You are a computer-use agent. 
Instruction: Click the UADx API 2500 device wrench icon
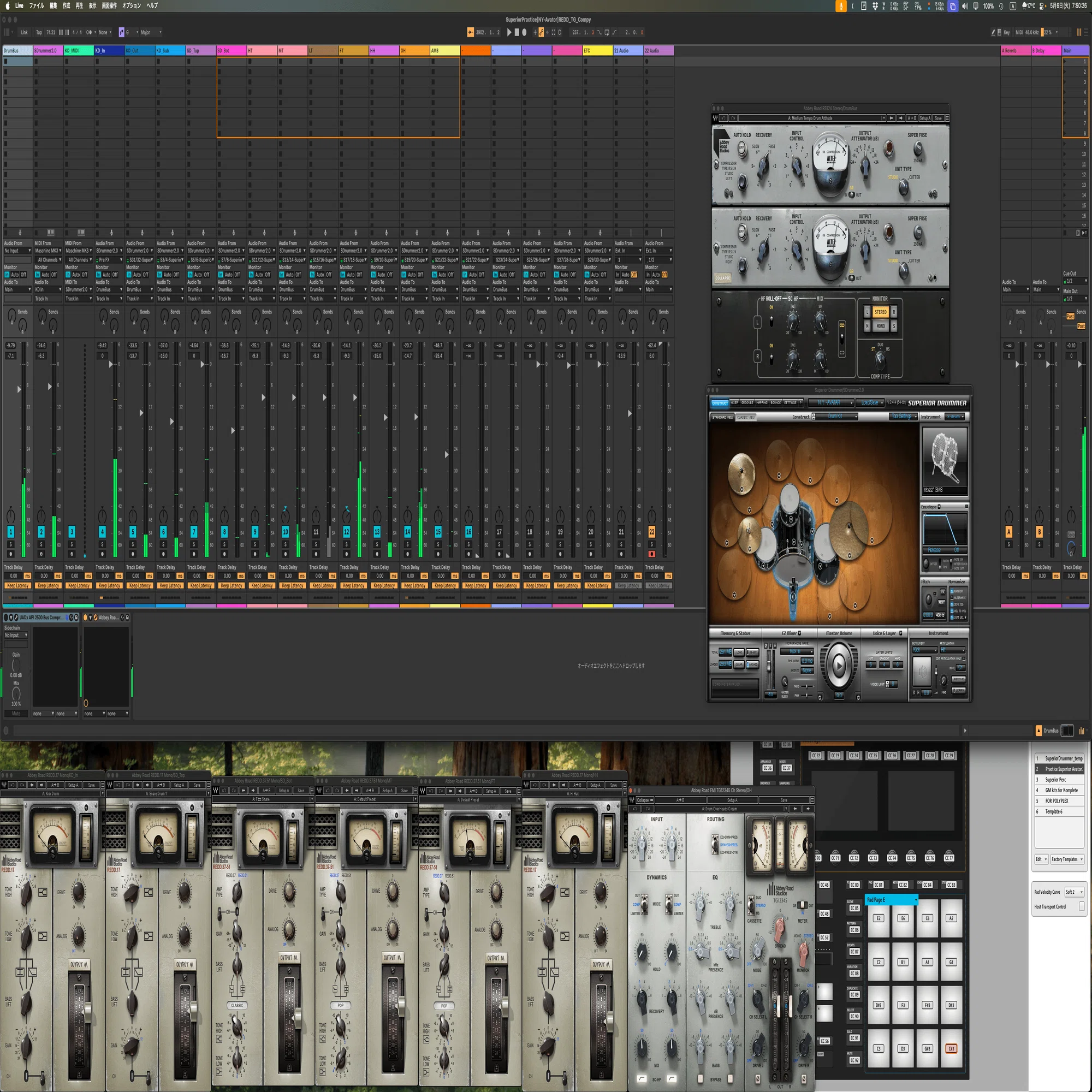(15, 617)
